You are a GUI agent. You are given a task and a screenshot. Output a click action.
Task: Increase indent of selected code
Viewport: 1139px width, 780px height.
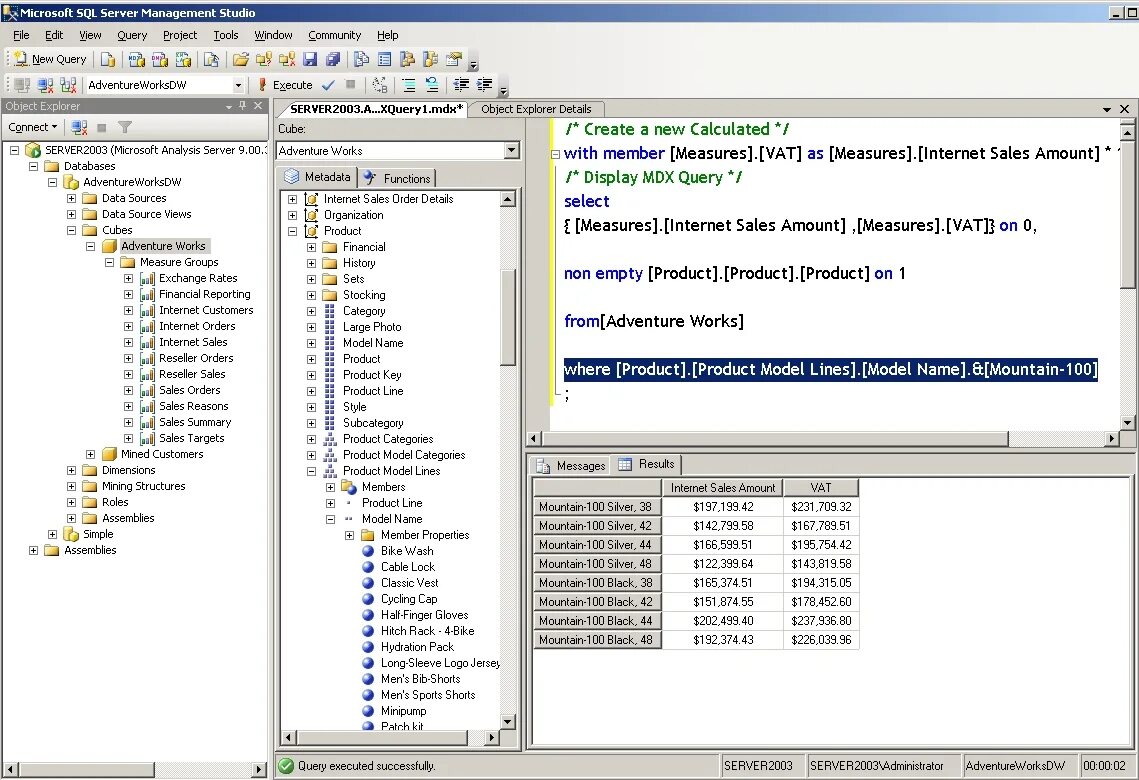point(485,85)
